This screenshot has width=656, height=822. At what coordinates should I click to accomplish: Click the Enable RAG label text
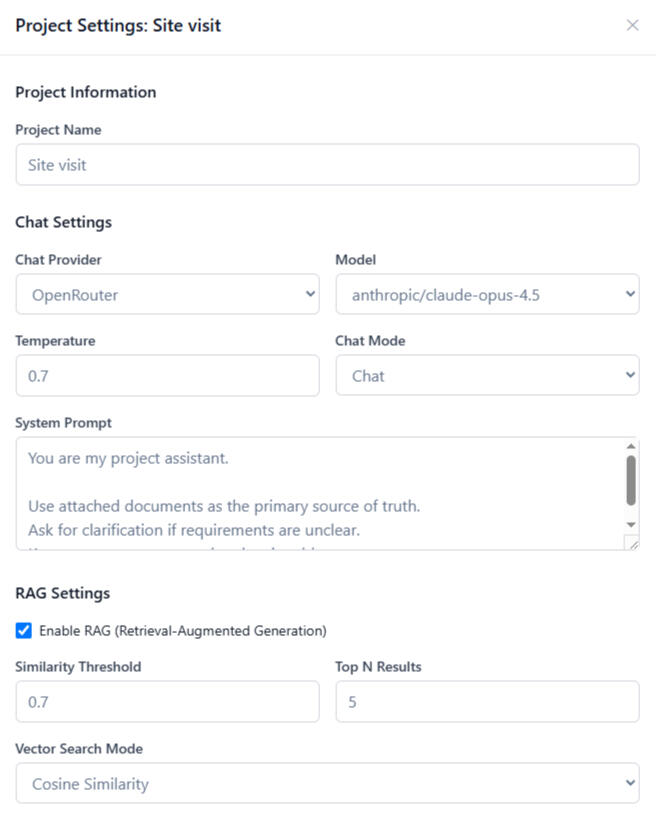[x=182, y=630]
